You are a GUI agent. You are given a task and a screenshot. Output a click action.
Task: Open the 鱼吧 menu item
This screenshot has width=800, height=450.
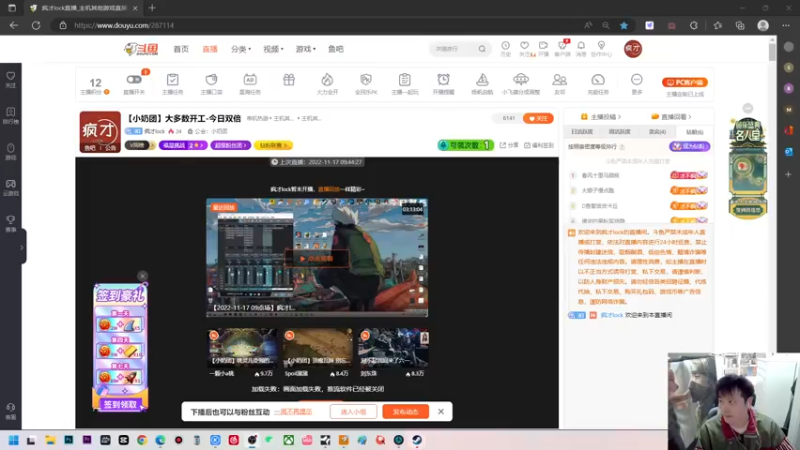click(336, 49)
